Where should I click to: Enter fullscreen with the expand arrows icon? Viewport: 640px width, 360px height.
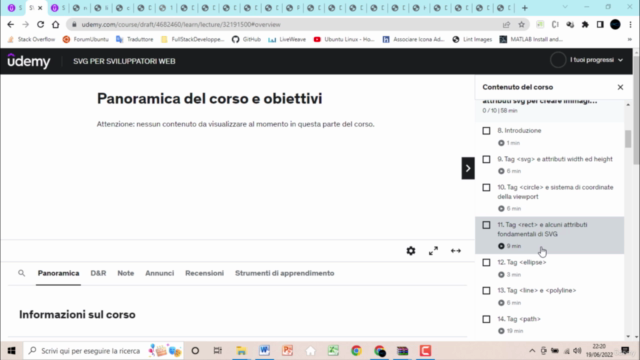click(433, 251)
